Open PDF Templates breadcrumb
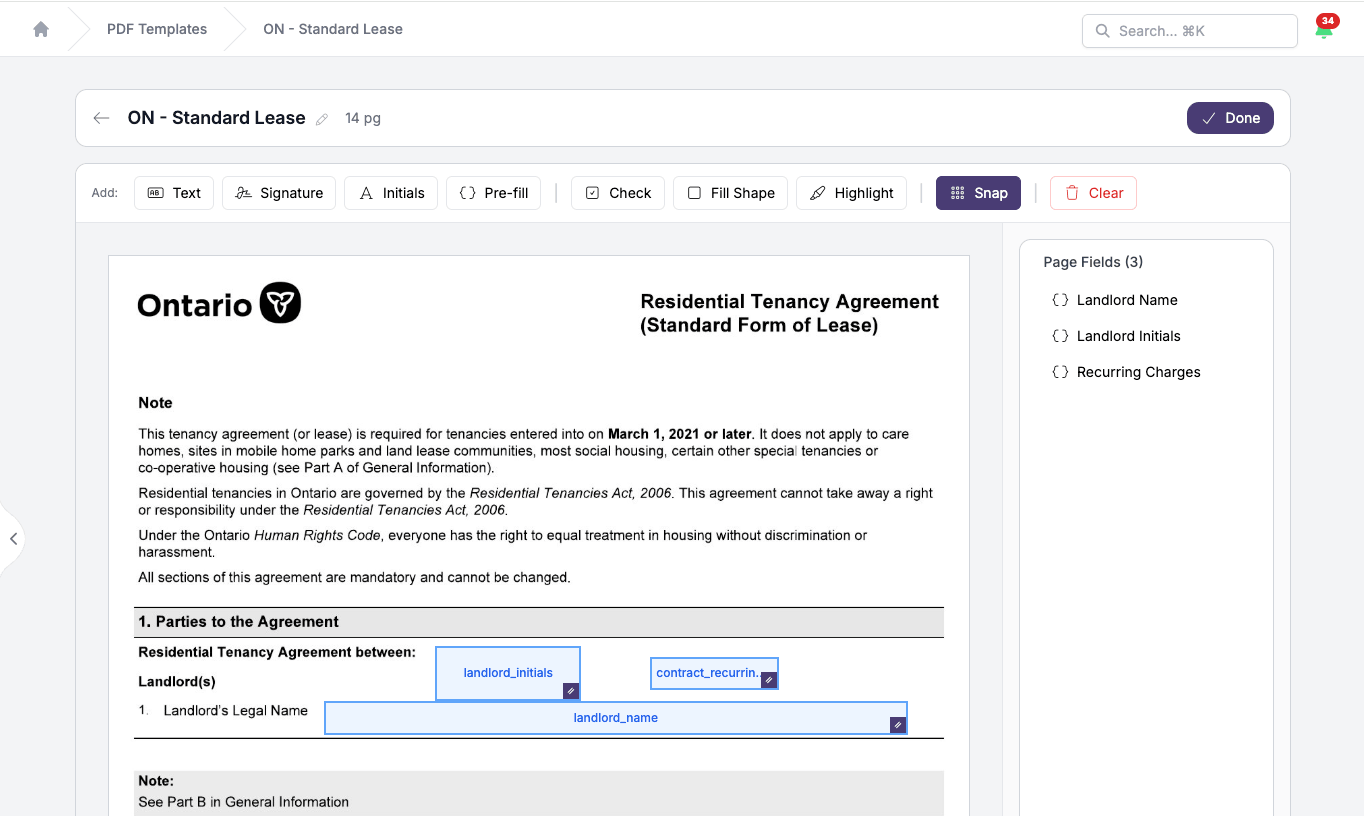The image size is (1364, 816). (157, 29)
